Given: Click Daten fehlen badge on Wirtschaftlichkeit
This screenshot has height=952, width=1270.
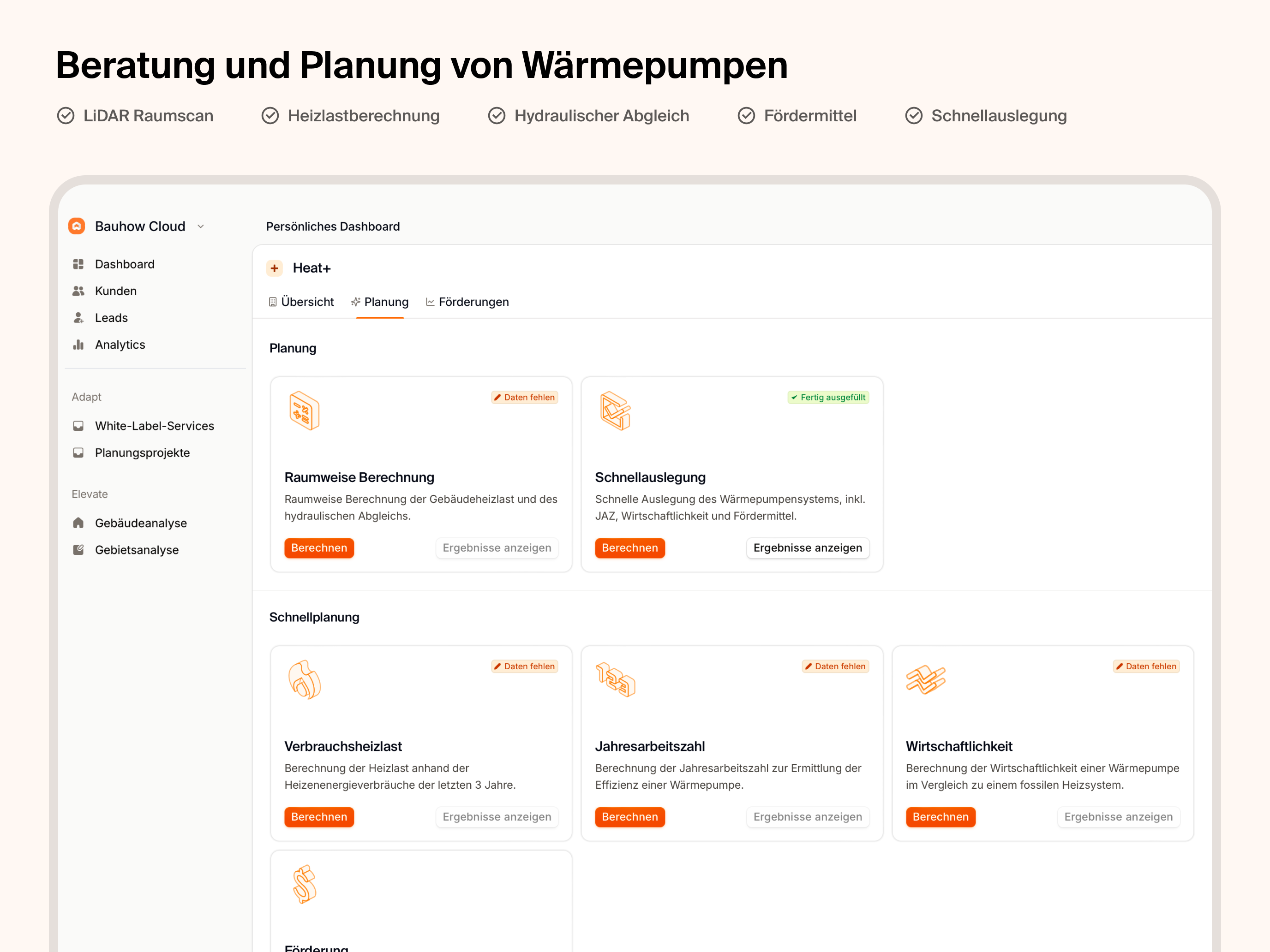Looking at the screenshot, I should coord(1147,666).
